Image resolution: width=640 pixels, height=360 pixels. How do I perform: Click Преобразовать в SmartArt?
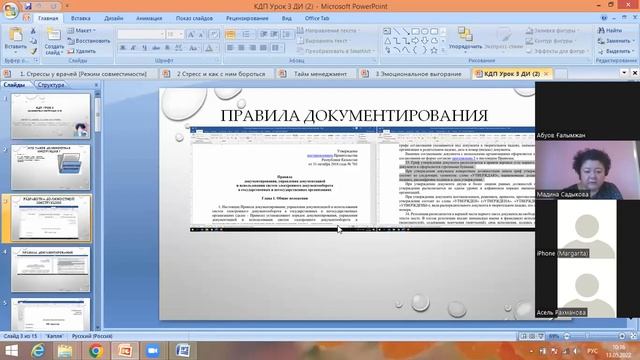coord(336,51)
